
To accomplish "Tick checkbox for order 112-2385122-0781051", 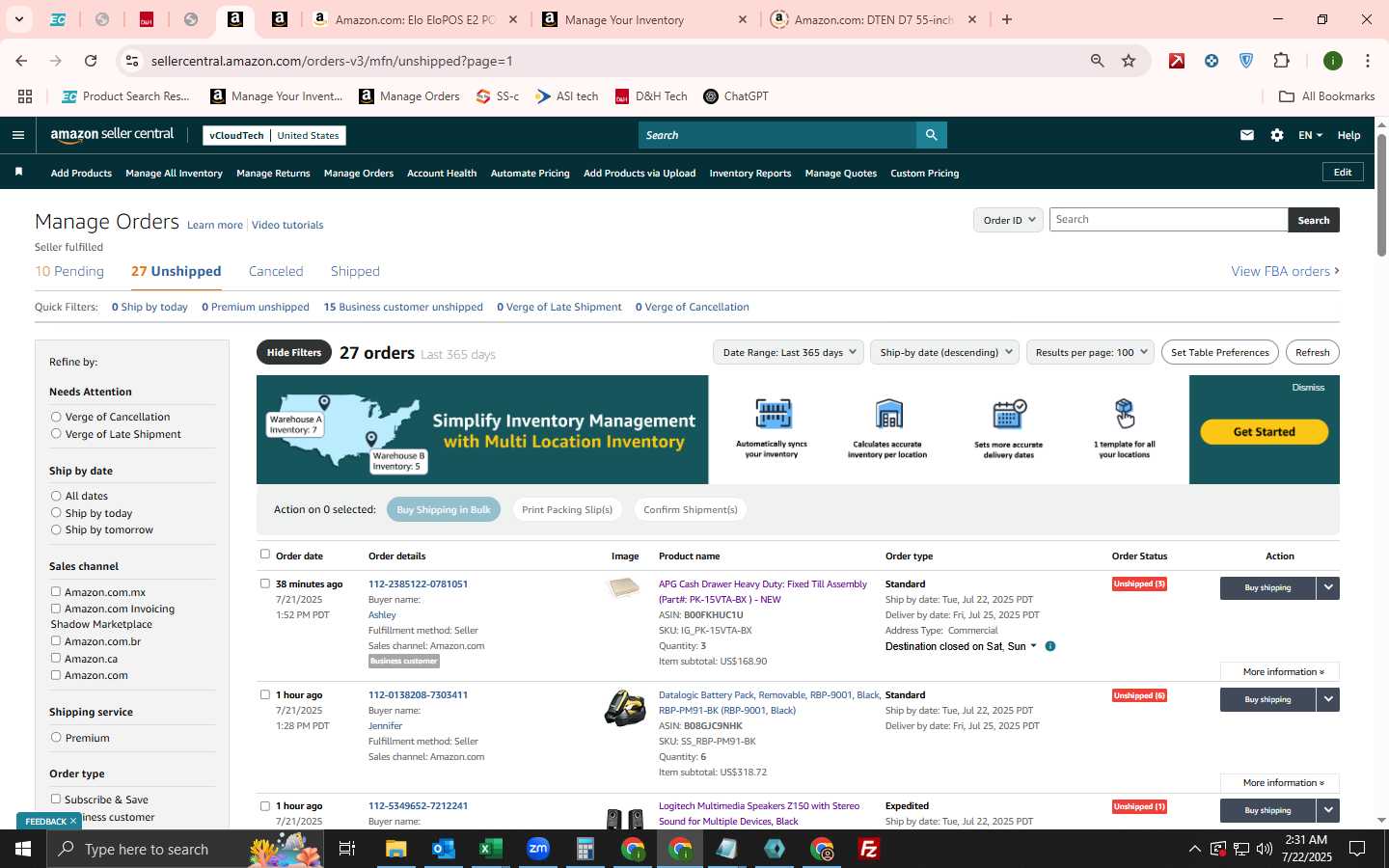I will tap(265, 583).
